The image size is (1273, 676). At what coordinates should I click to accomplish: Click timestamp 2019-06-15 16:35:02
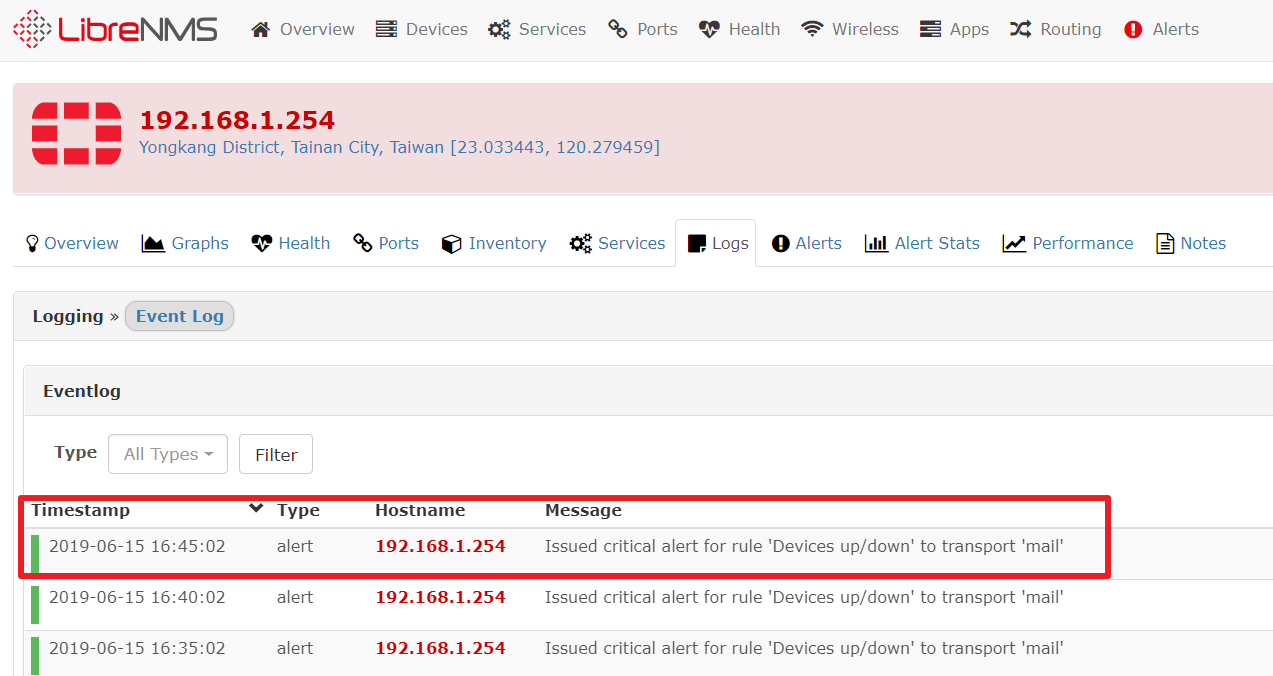(137, 648)
